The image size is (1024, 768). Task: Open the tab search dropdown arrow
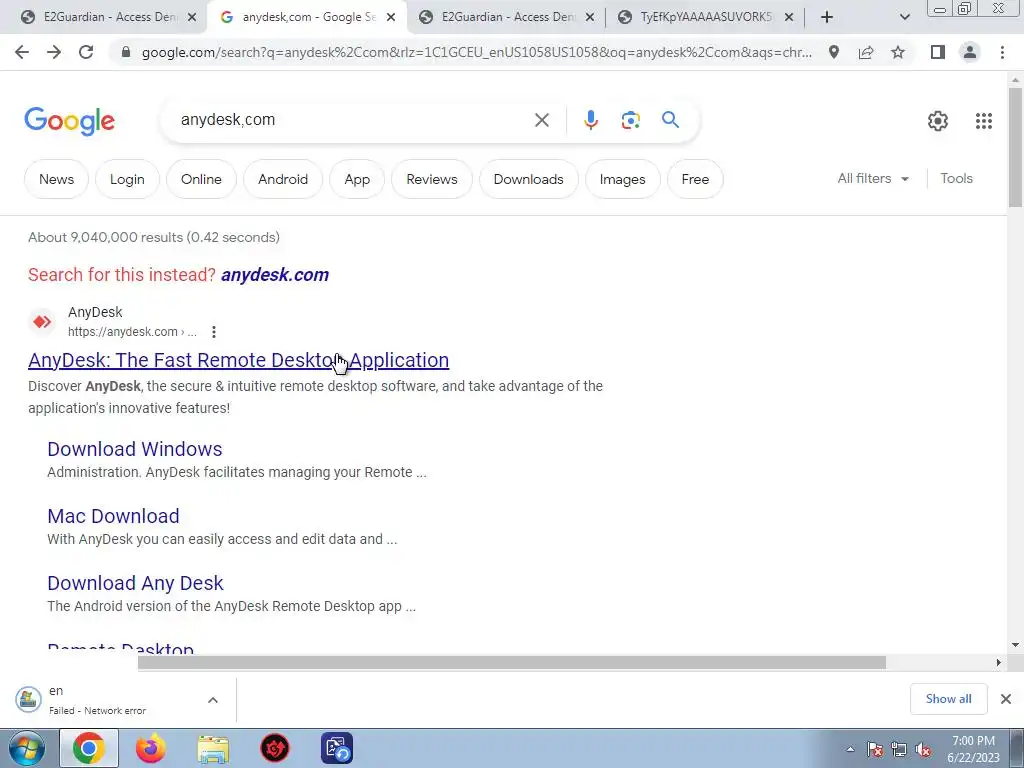coord(904,17)
